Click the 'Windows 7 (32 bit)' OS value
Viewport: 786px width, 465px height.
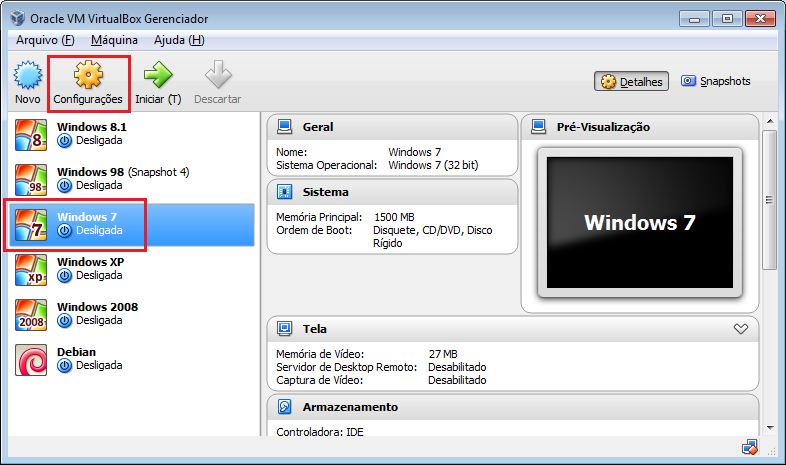[433, 165]
